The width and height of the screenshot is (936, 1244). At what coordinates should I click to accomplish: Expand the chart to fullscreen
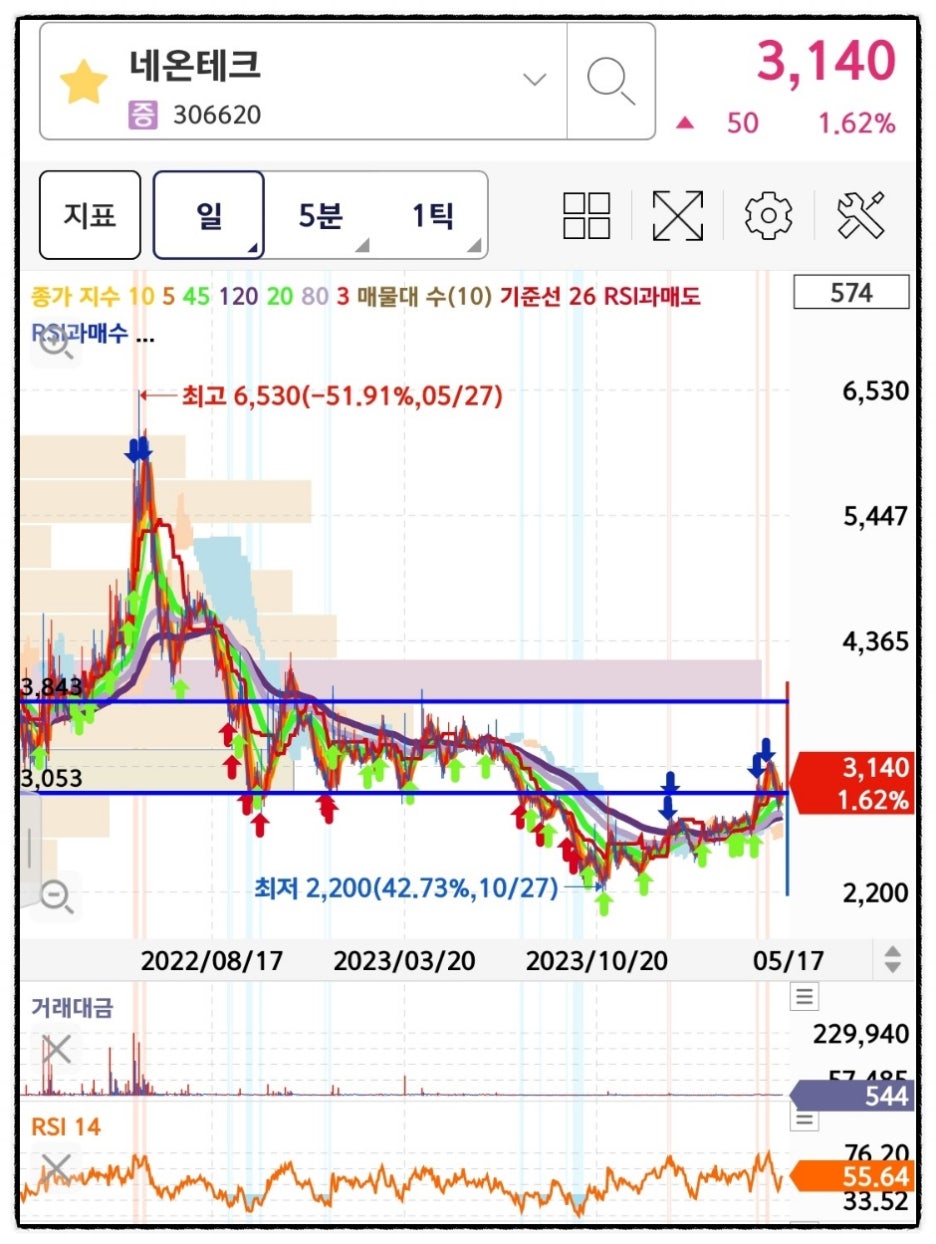pyautogui.click(x=677, y=215)
